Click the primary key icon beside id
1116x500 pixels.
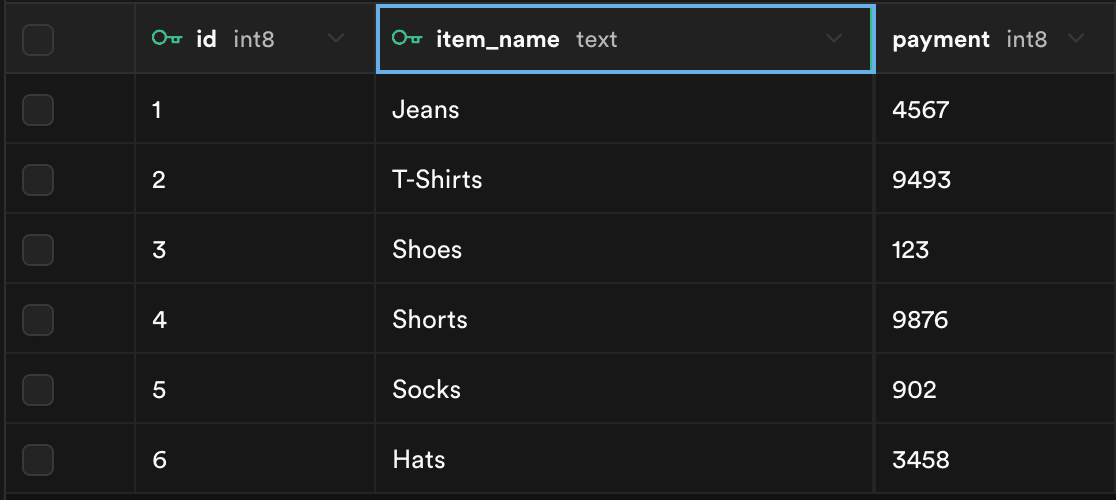click(166, 39)
